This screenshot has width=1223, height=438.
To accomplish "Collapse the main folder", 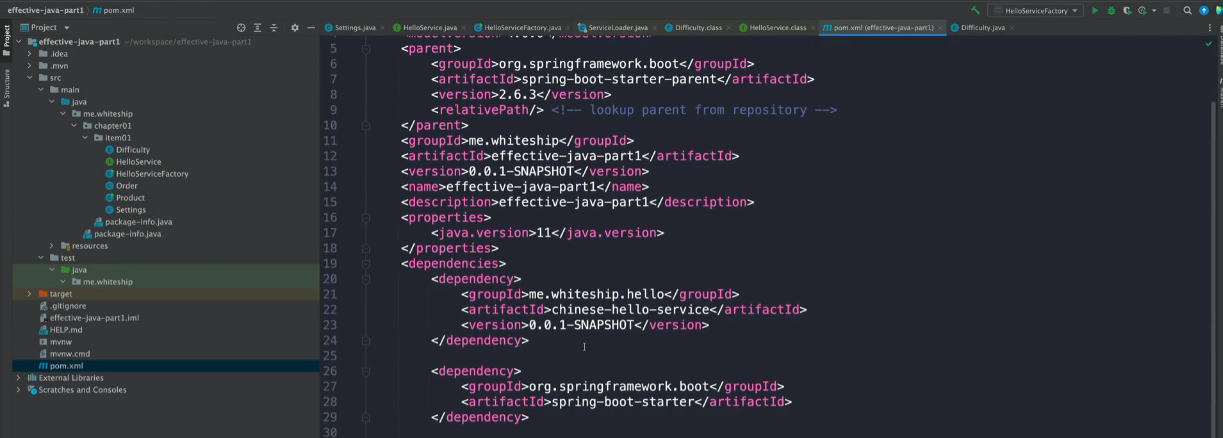I will coord(41,90).
